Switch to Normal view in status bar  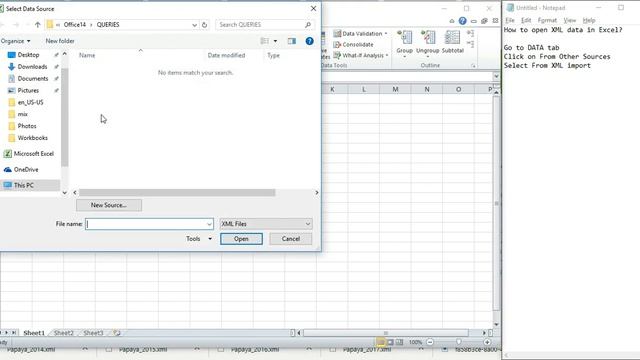click(x=380, y=342)
